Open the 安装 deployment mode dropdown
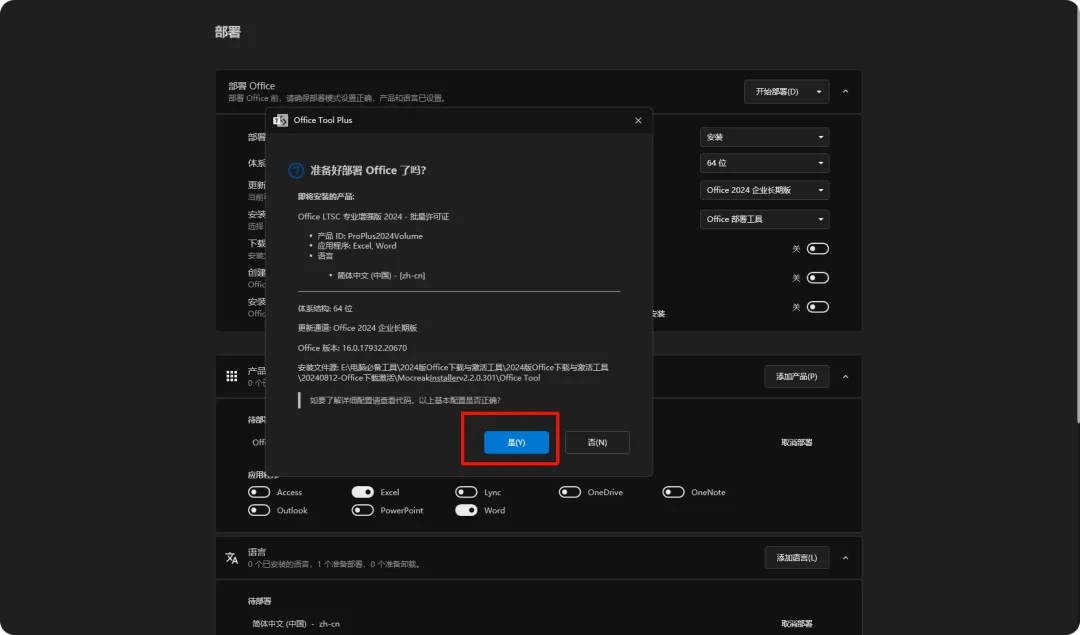The image size is (1080, 635). click(x=765, y=137)
